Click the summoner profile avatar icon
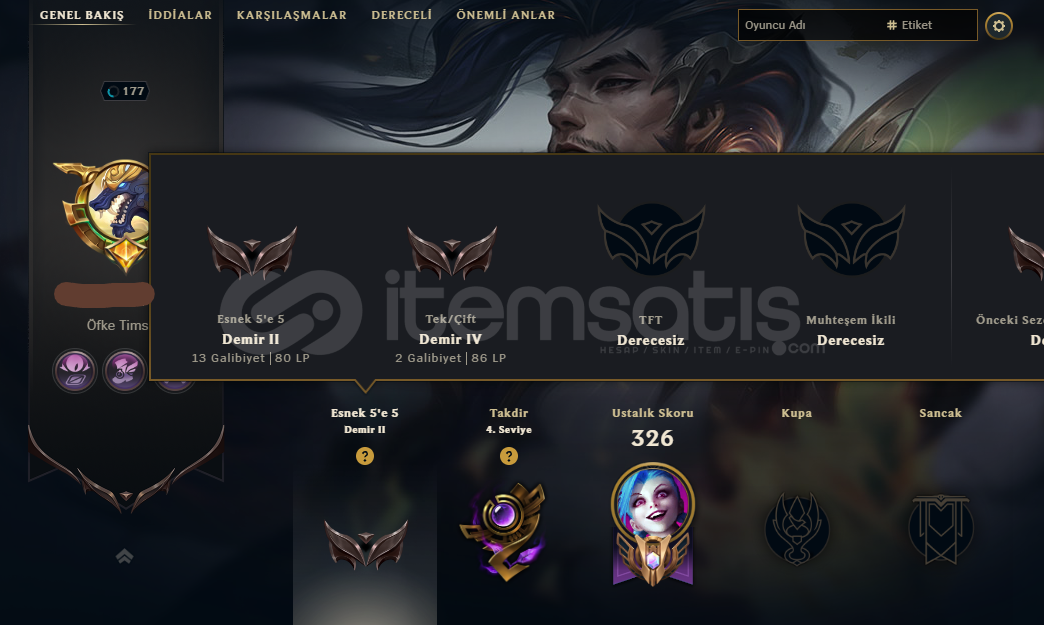The image size is (1044, 625). [107, 214]
